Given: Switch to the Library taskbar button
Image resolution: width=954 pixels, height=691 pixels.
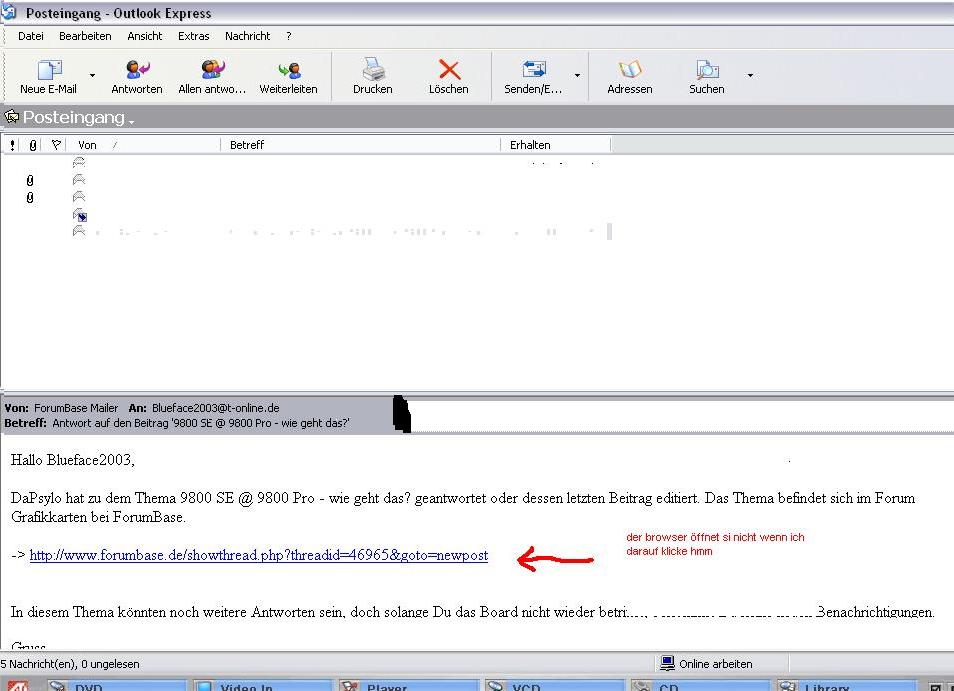Looking at the screenshot, I should coord(846,686).
